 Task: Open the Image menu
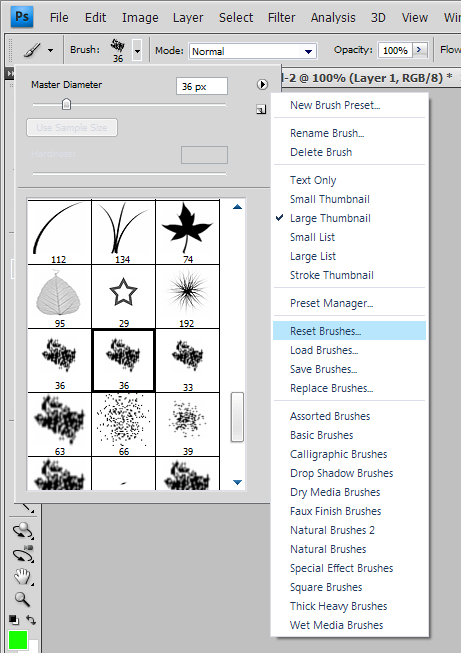pyautogui.click(x=140, y=17)
